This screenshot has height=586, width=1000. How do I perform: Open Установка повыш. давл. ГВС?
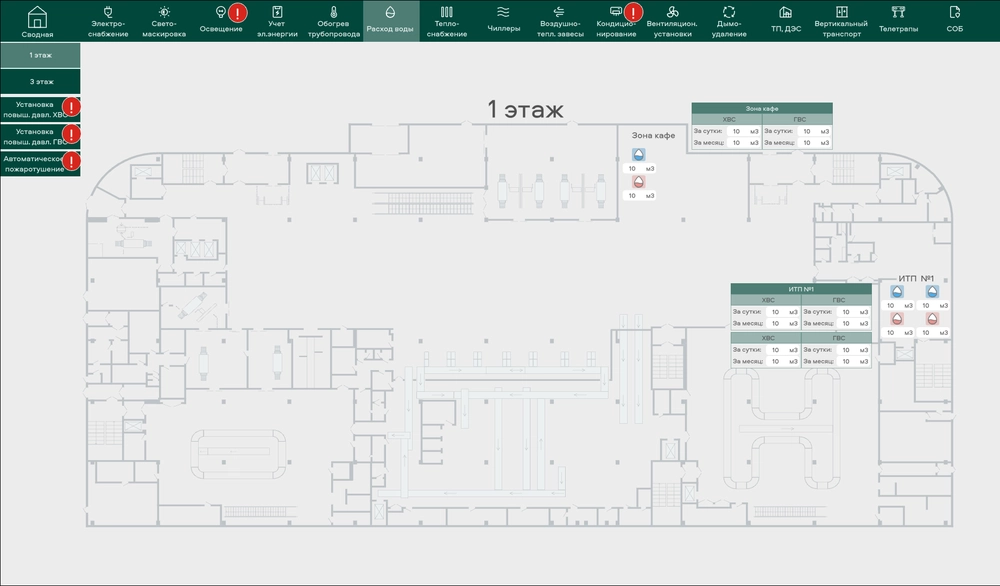click(x=35, y=135)
